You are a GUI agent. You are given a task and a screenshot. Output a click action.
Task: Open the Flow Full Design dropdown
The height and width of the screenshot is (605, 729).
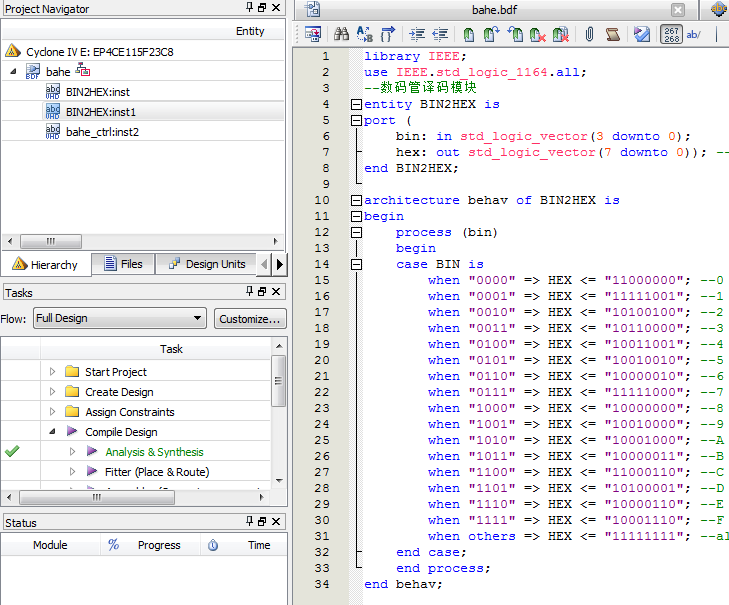tap(120, 319)
